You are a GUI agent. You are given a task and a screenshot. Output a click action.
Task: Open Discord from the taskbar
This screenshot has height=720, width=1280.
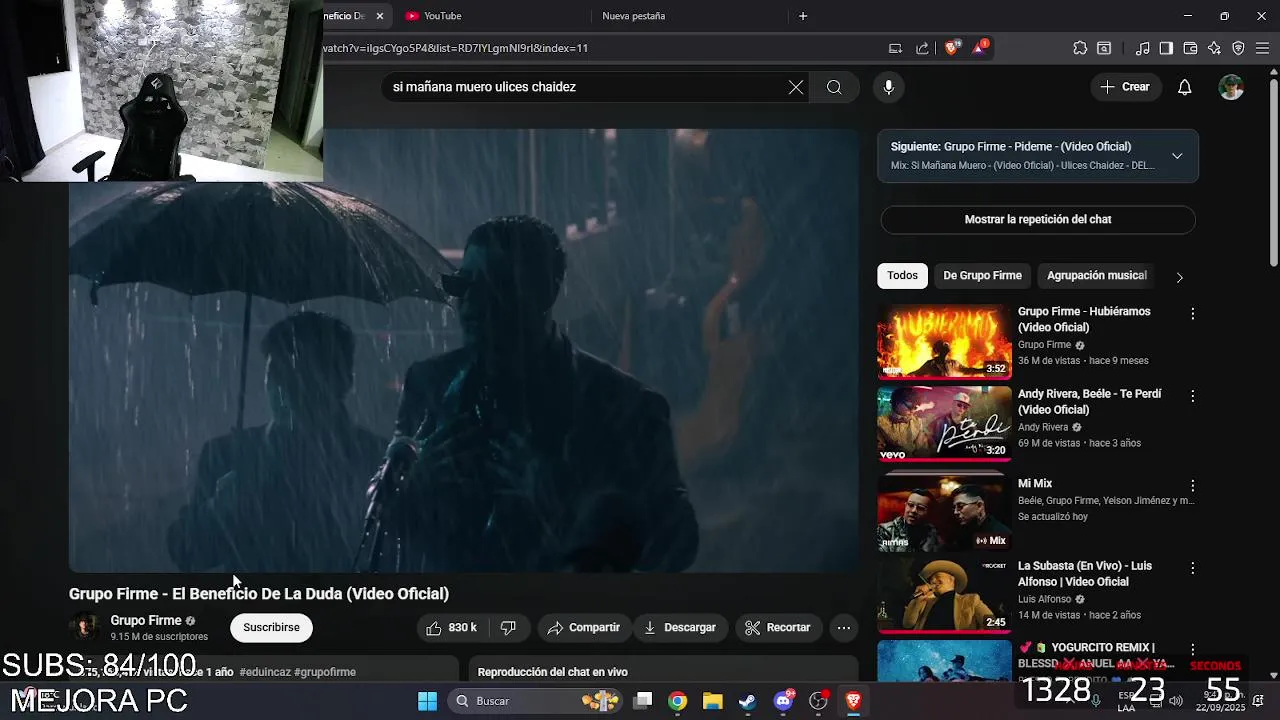[x=783, y=701]
